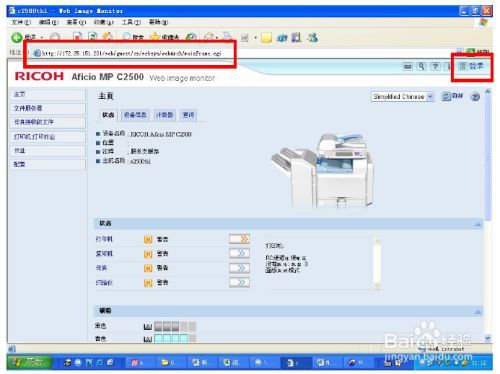Click the Ricoh header question-mark help icon
This screenshot has width=500, height=374.
click(435, 66)
